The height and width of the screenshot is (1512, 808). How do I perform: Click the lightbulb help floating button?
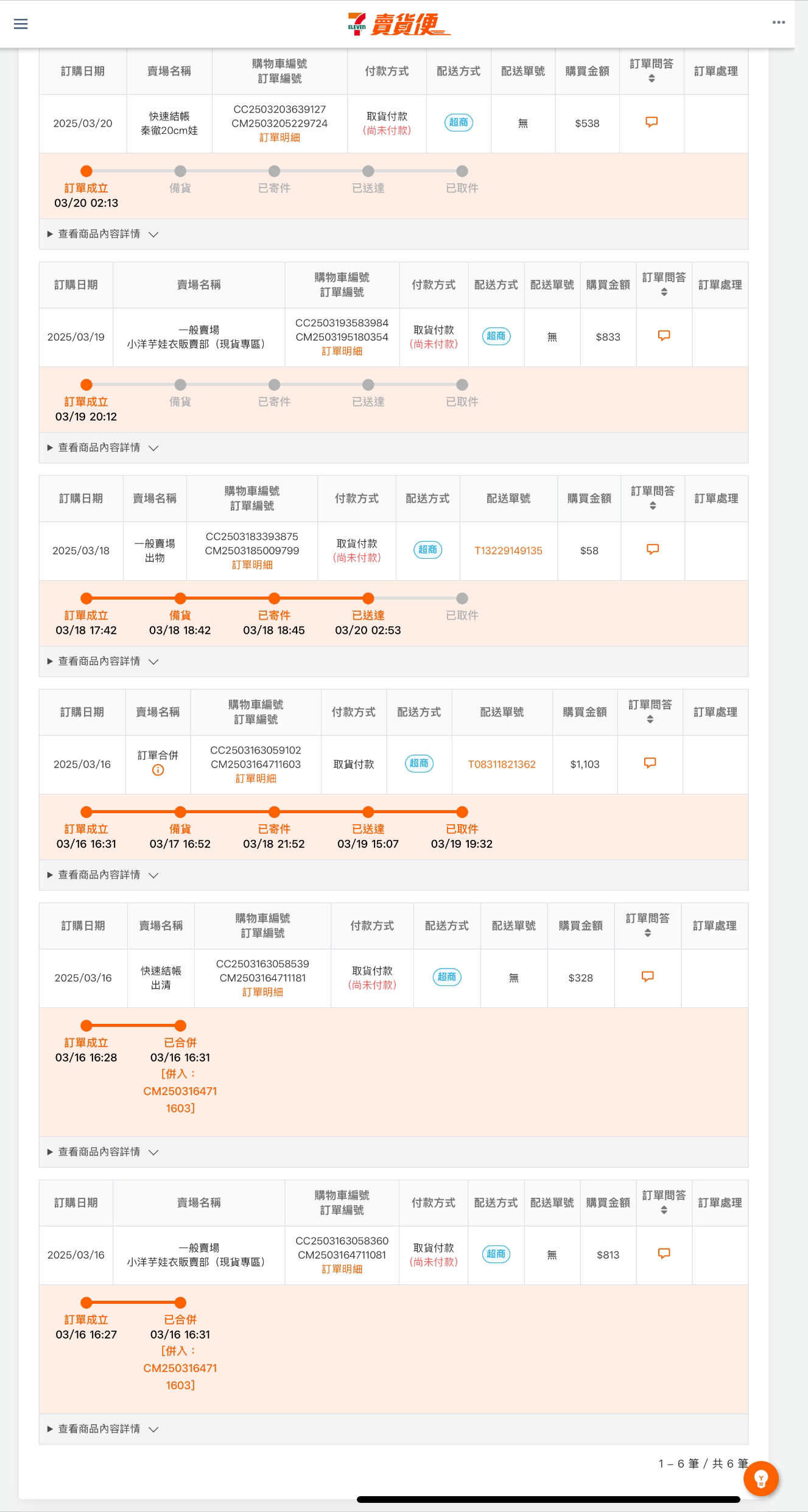click(761, 1479)
